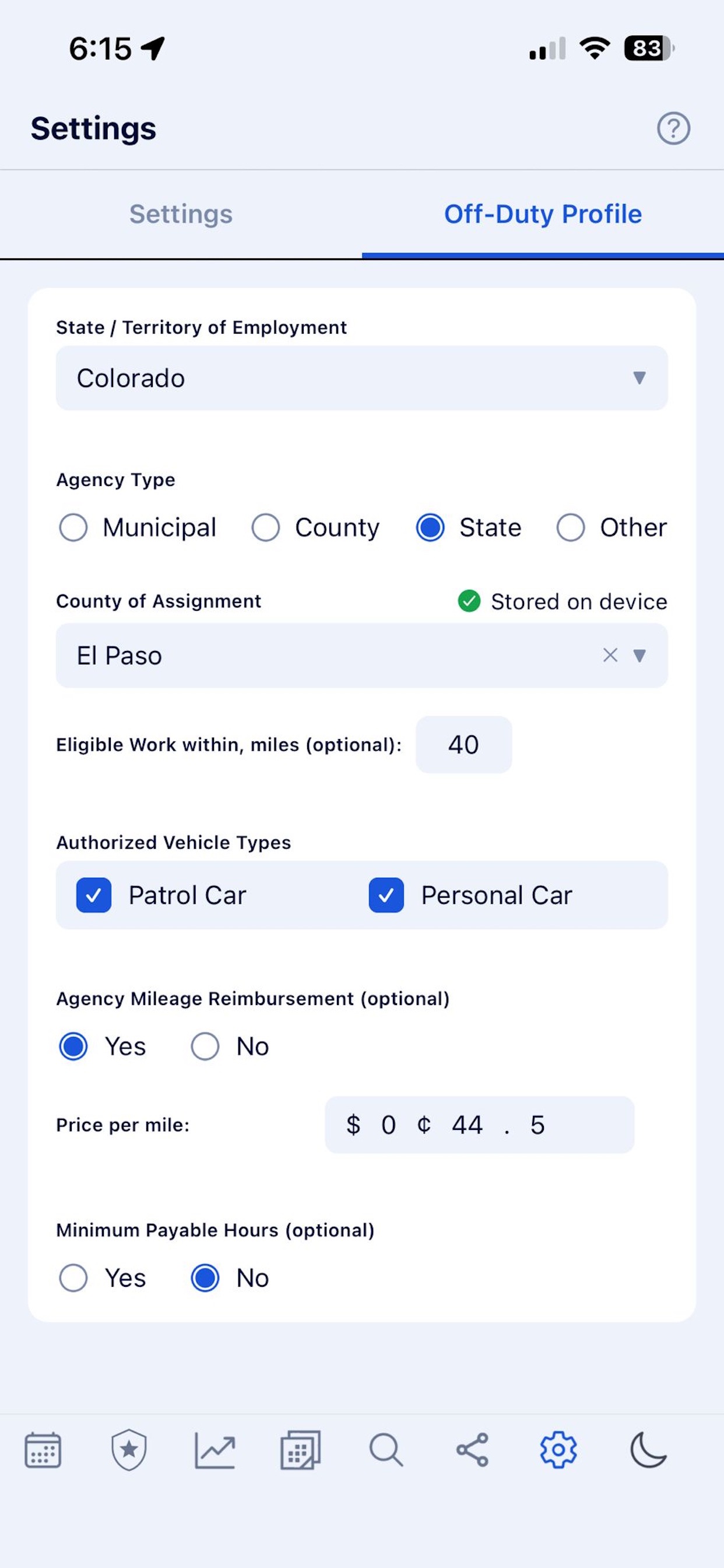The image size is (724, 1568).
Task: Open the Colorado state dropdown
Action: pos(362,378)
